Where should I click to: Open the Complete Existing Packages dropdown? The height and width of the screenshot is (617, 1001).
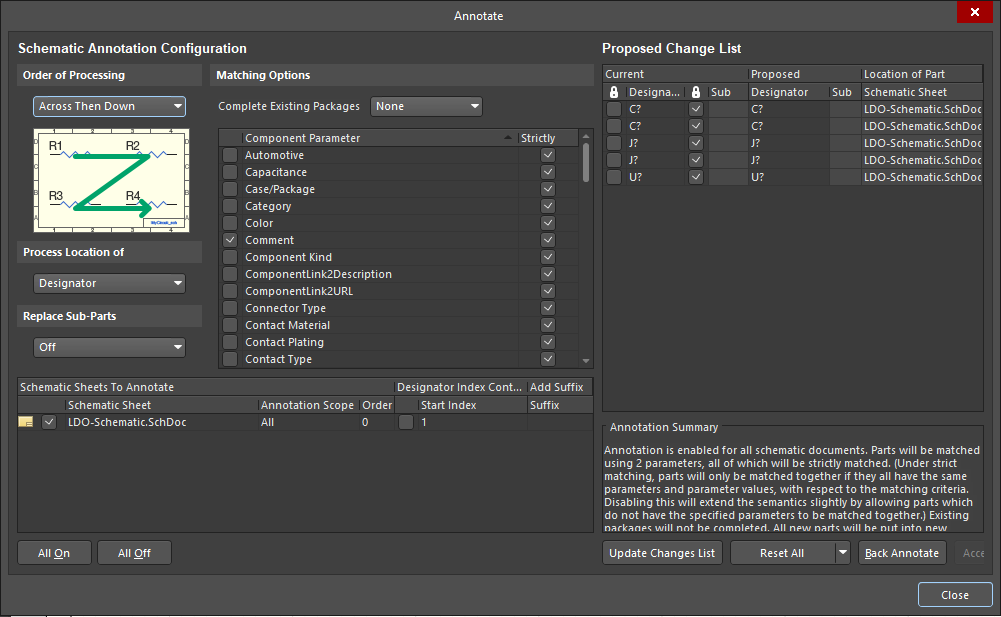tap(426, 106)
